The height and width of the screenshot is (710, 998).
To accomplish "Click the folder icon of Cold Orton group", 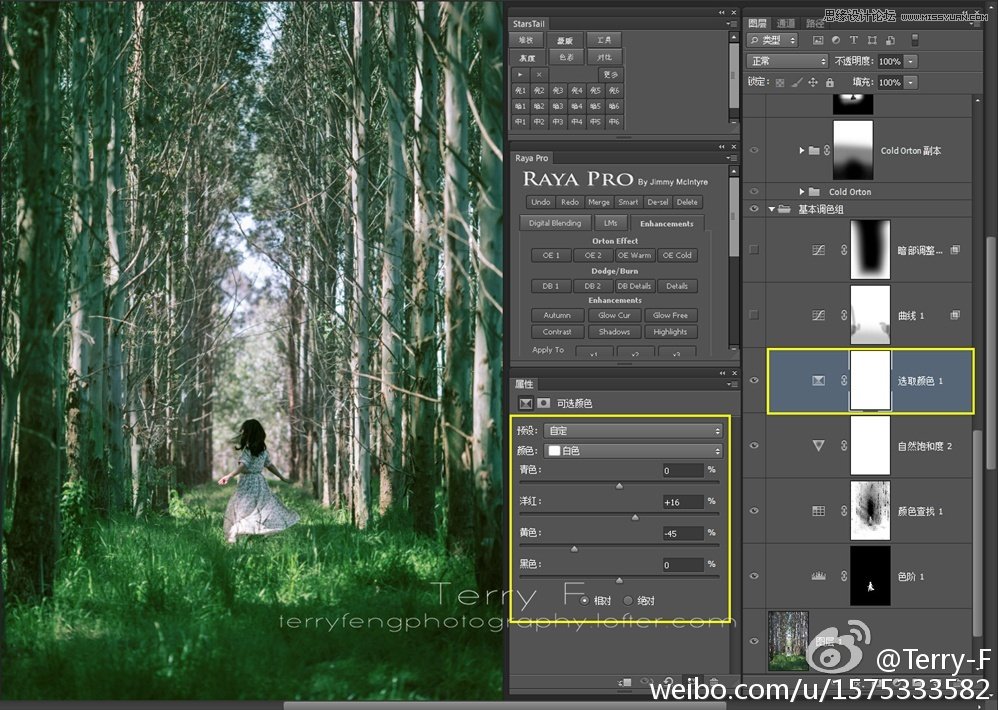I will click(x=814, y=191).
